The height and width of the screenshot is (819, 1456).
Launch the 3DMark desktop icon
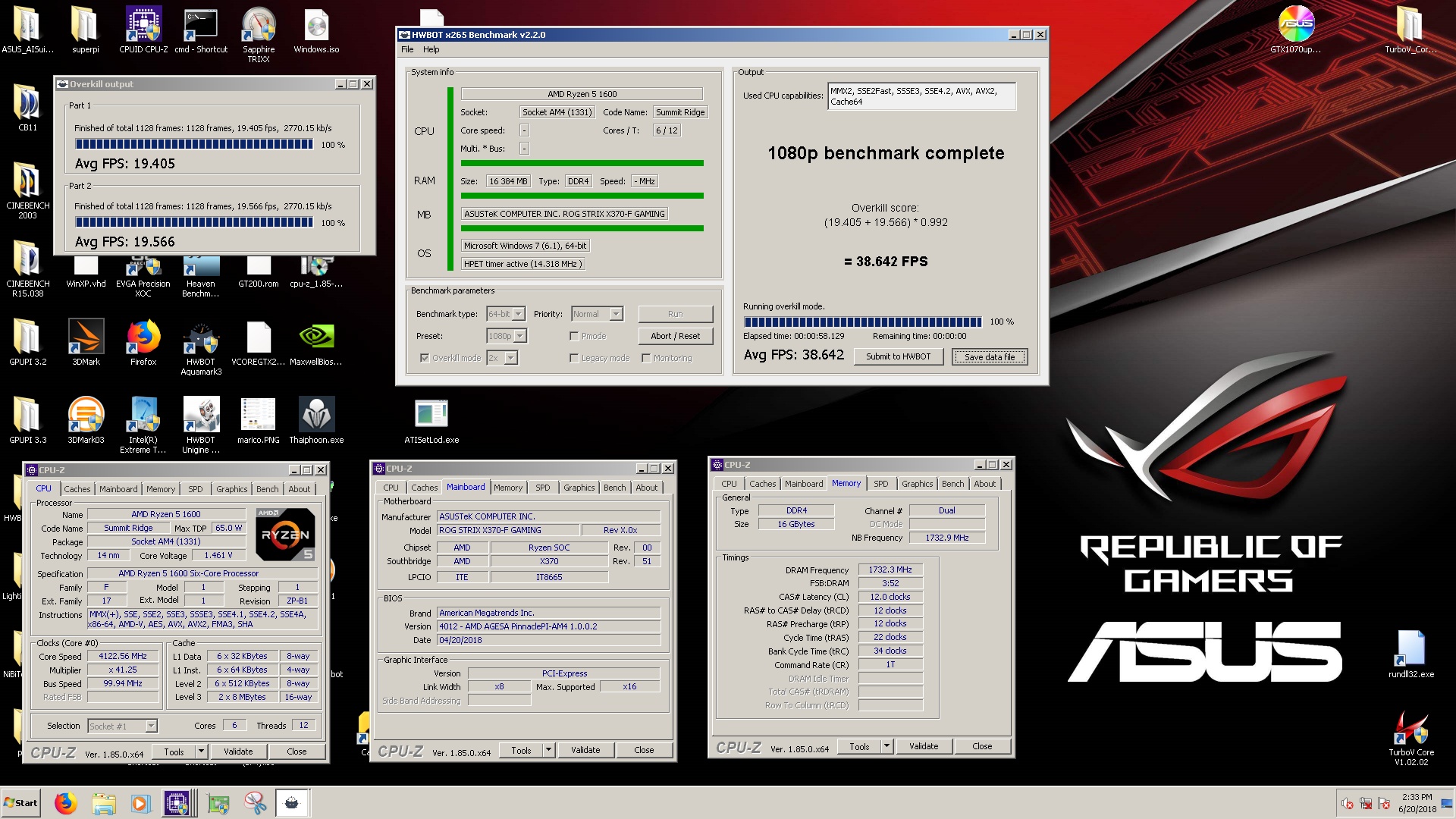click(x=86, y=341)
